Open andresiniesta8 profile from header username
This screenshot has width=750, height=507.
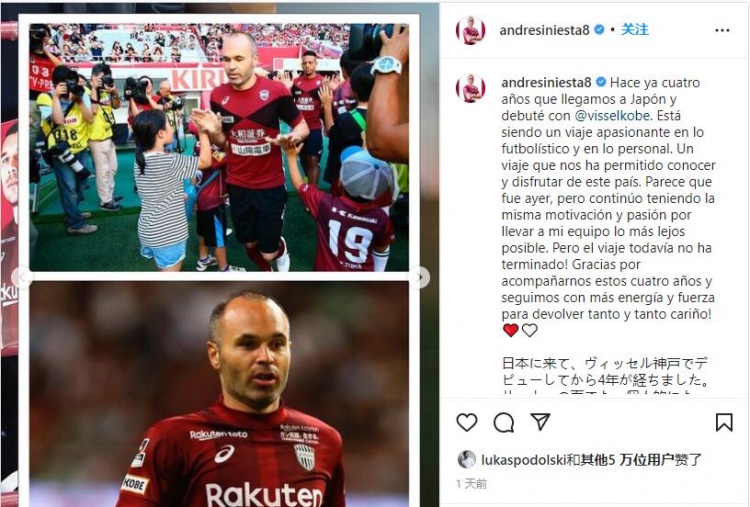click(x=544, y=30)
